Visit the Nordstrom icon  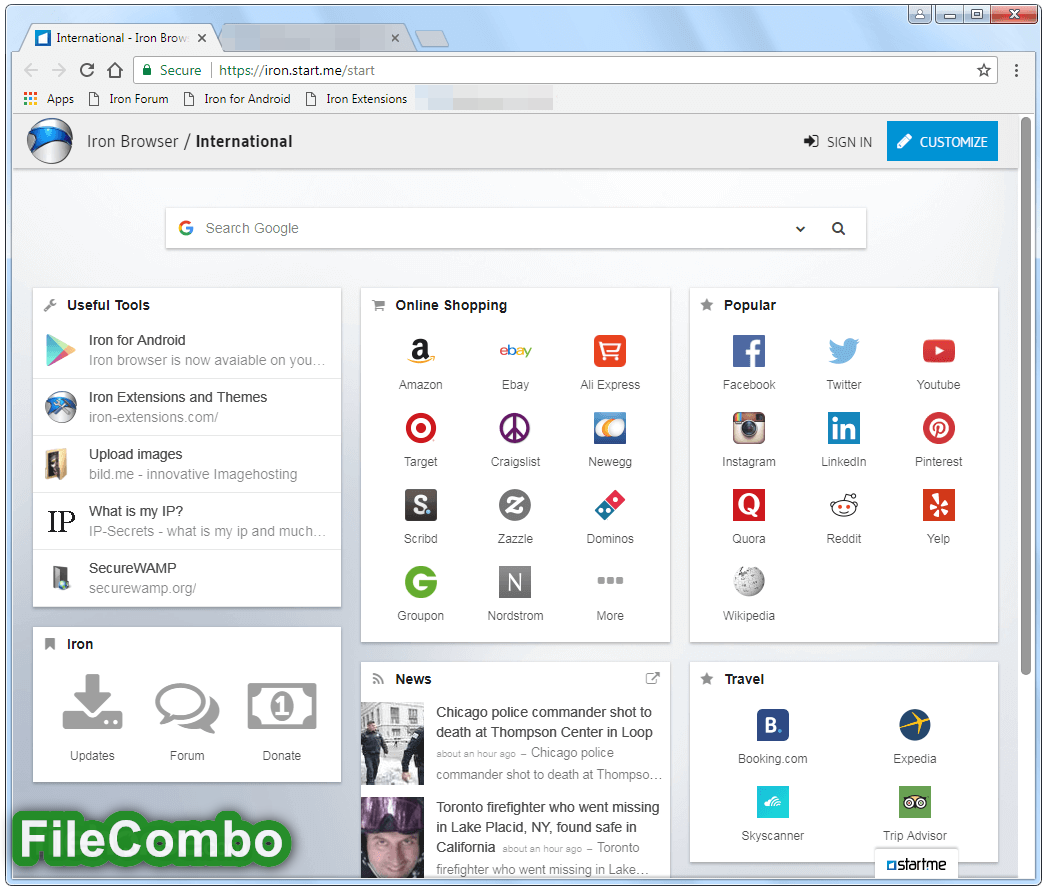515,582
